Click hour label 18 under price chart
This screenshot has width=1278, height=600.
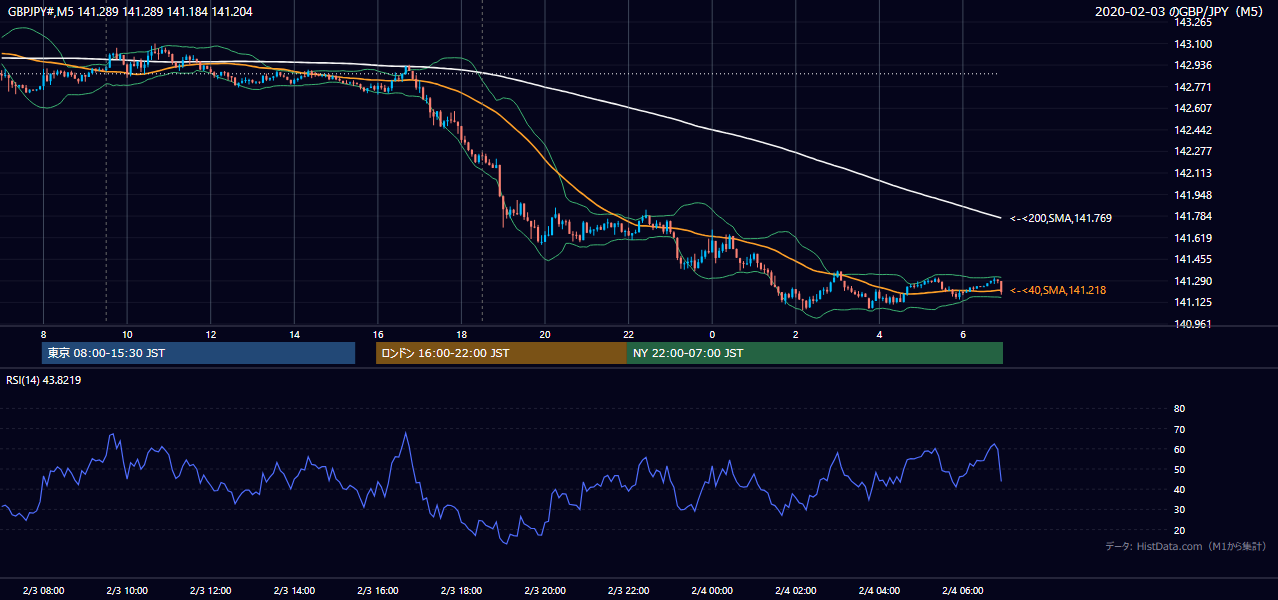(461, 334)
